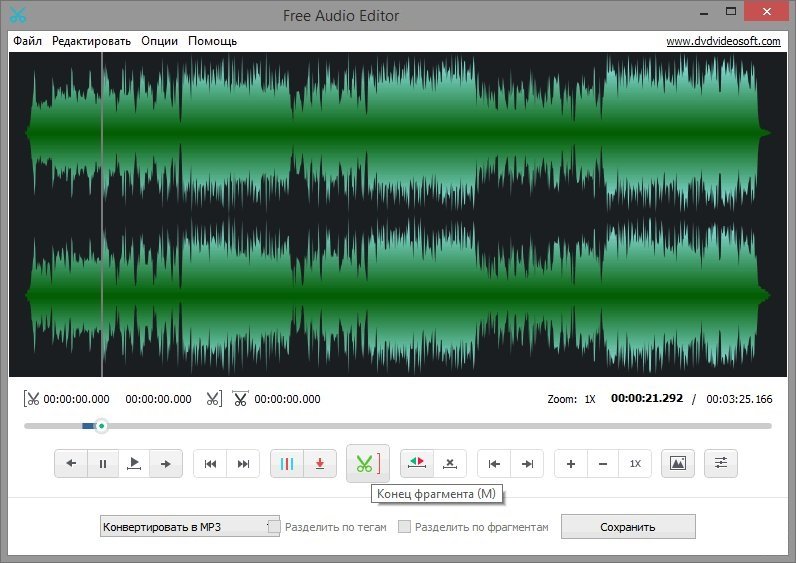
Task: Set end of fragment with scissors icon
Action: click(x=367, y=464)
